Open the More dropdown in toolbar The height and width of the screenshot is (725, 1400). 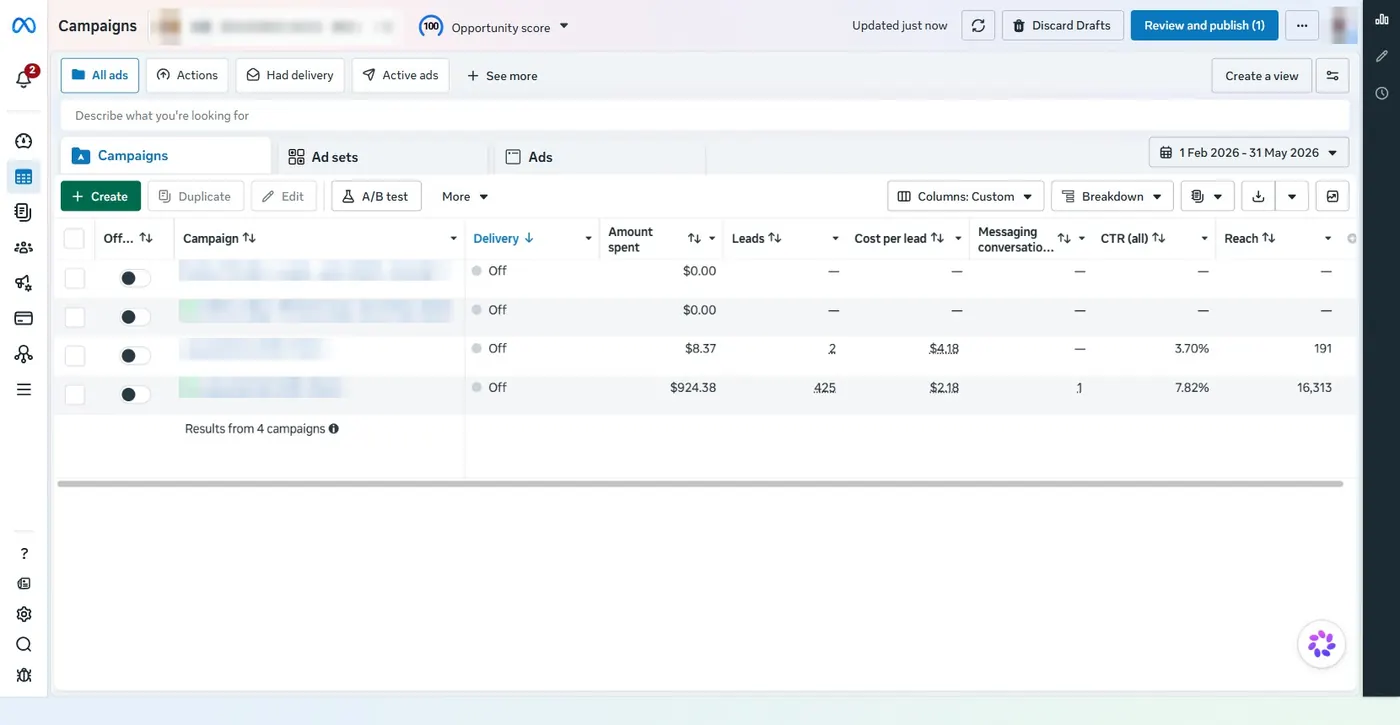[x=465, y=196]
